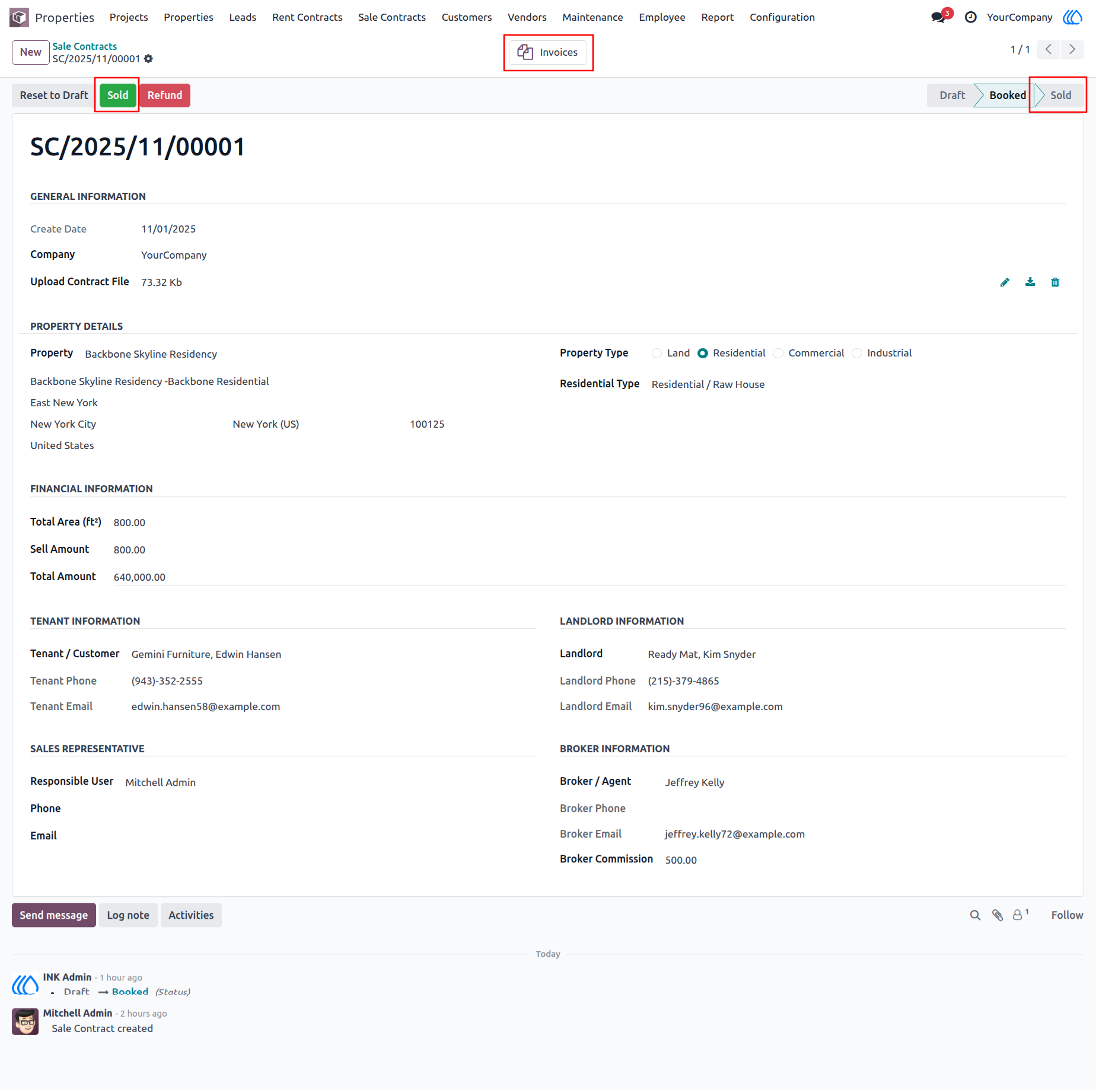Click the red Refund button
The width and height of the screenshot is (1096, 1092).
(164, 95)
